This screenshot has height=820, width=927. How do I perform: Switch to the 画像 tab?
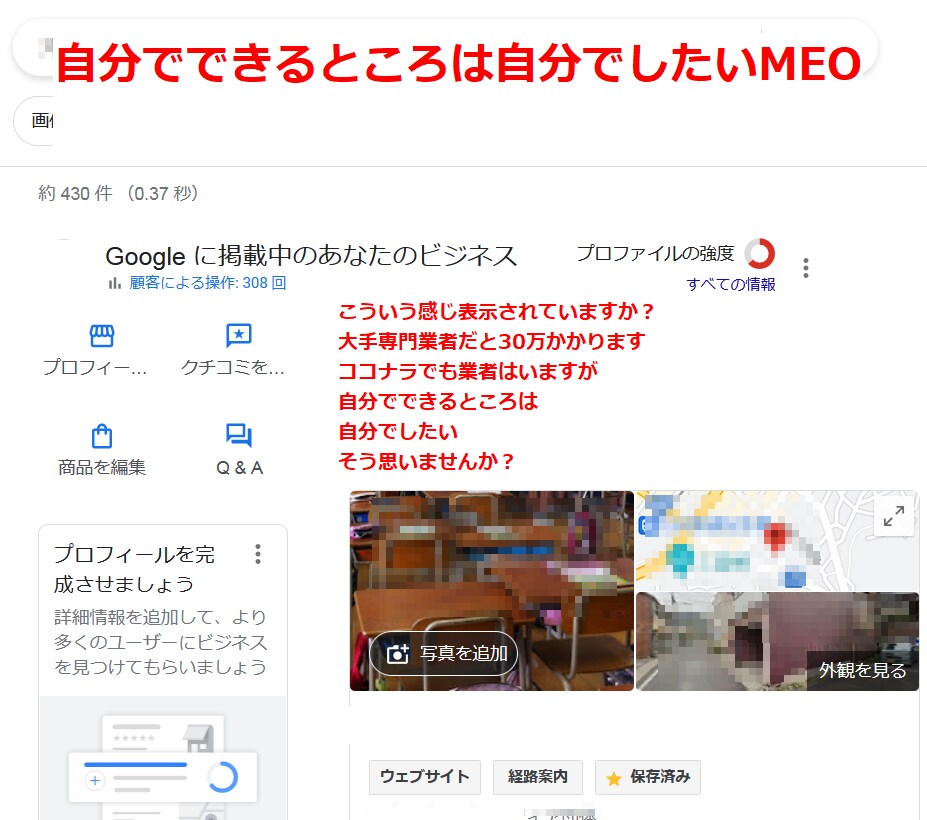45,121
